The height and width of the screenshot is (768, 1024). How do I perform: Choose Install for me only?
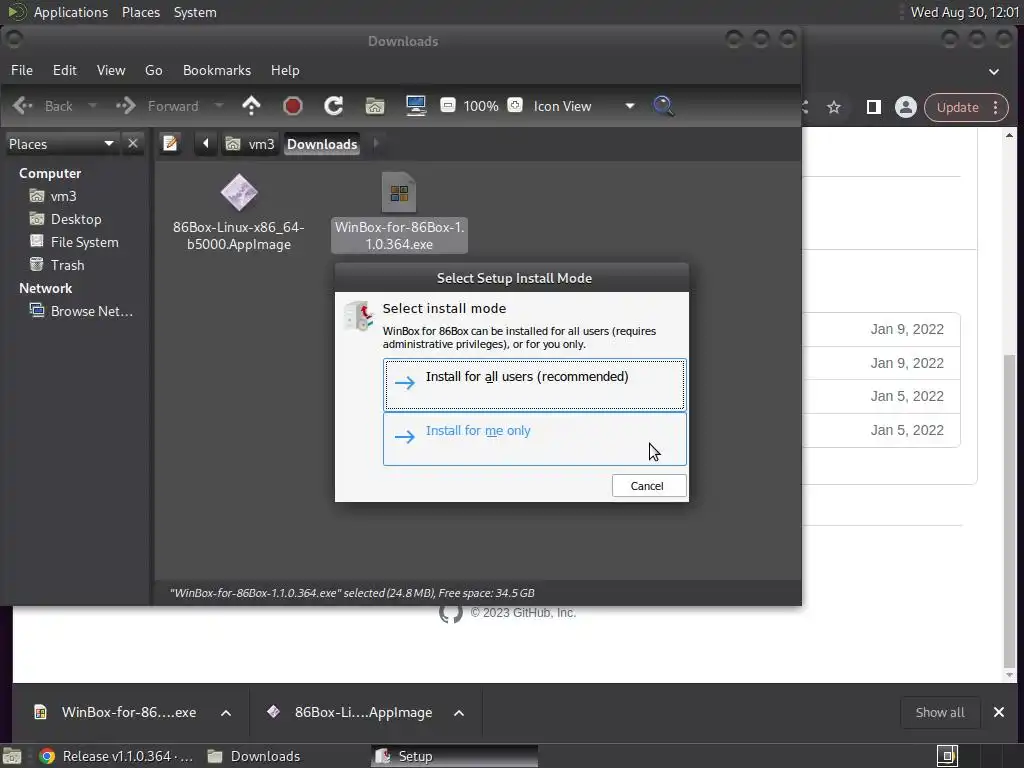click(x=534, y=439)
